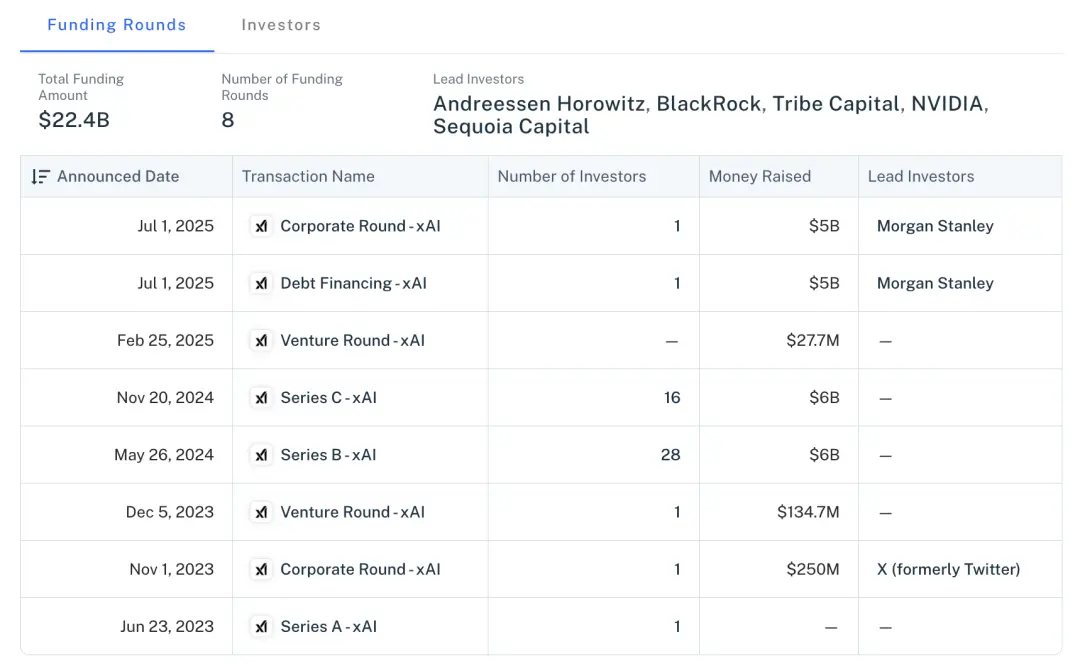This screenshot has width=1080, height=664.
Task: Open the Series A - xAI transaction
Action: (x=328, y=627)
